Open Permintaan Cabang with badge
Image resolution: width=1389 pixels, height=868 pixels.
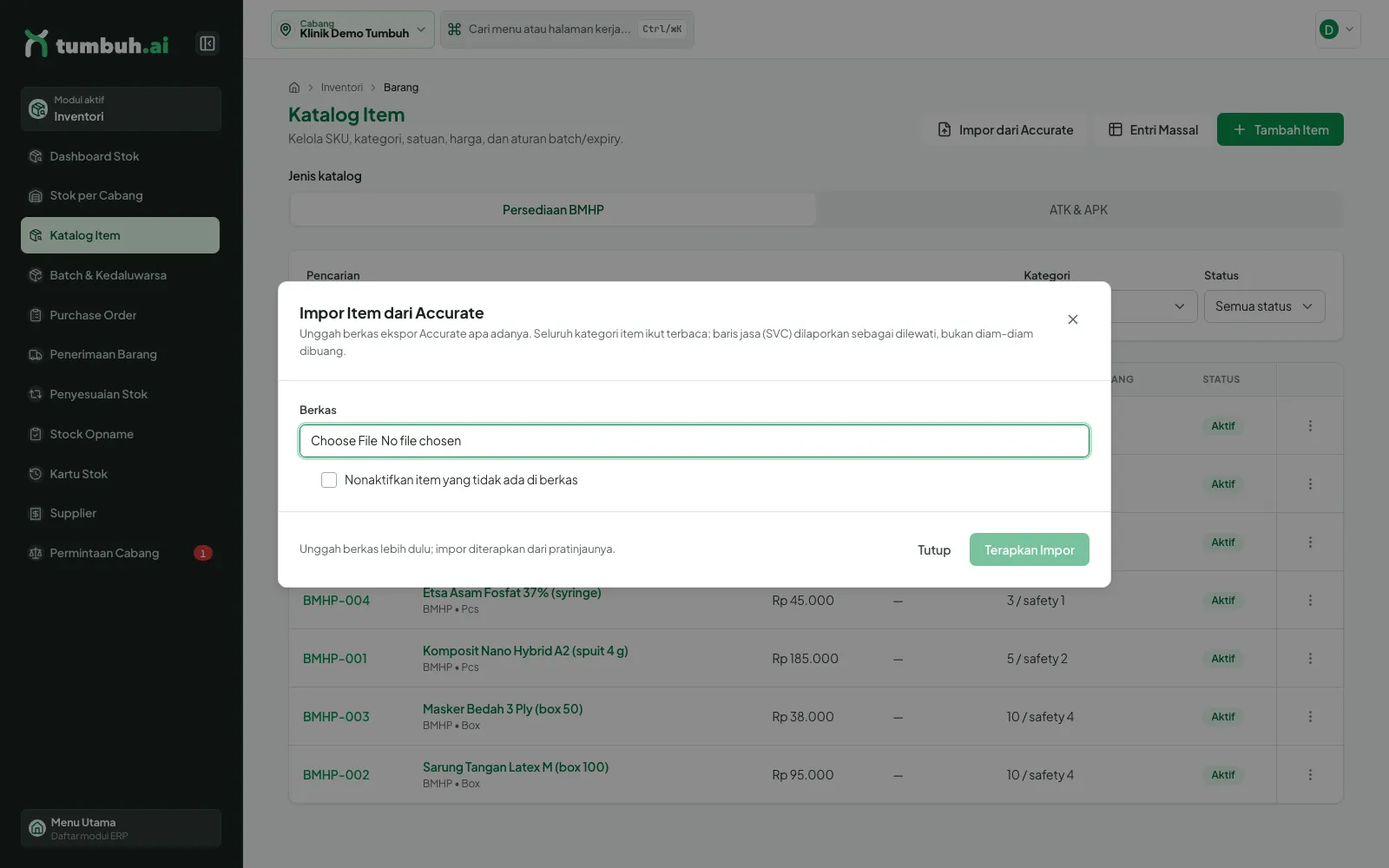120,553
